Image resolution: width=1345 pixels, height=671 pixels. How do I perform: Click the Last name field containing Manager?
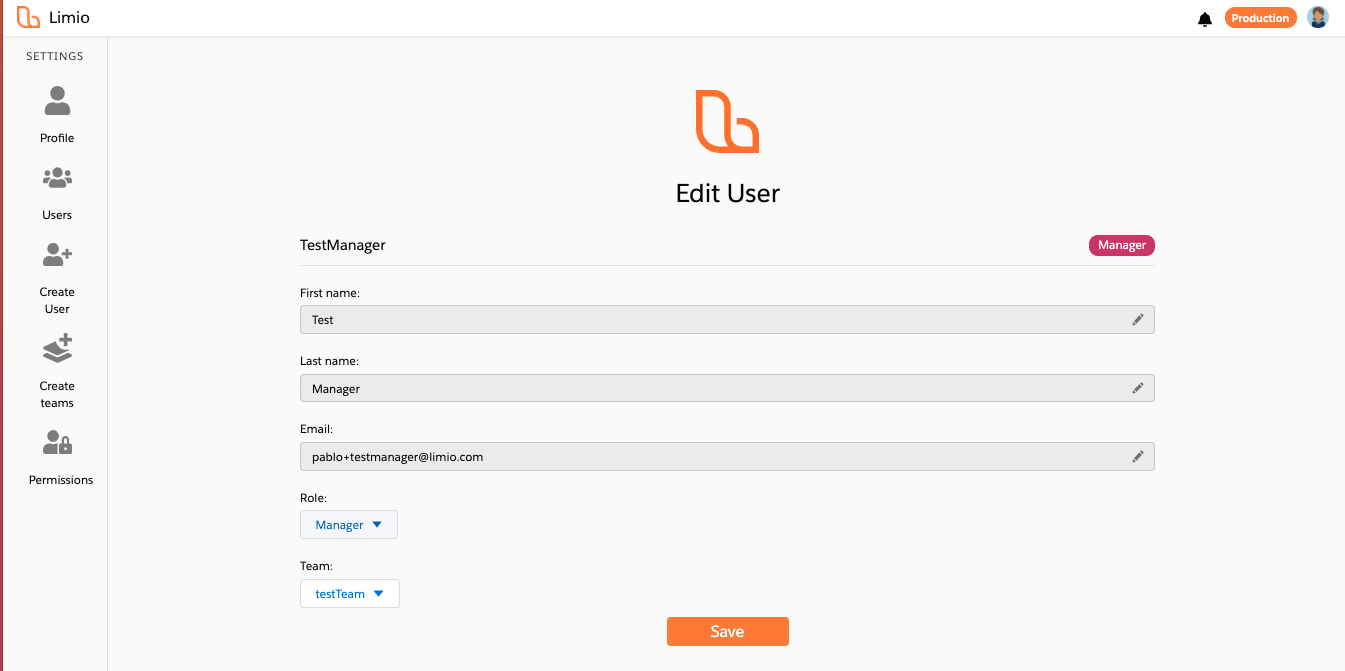pos(727,388)
